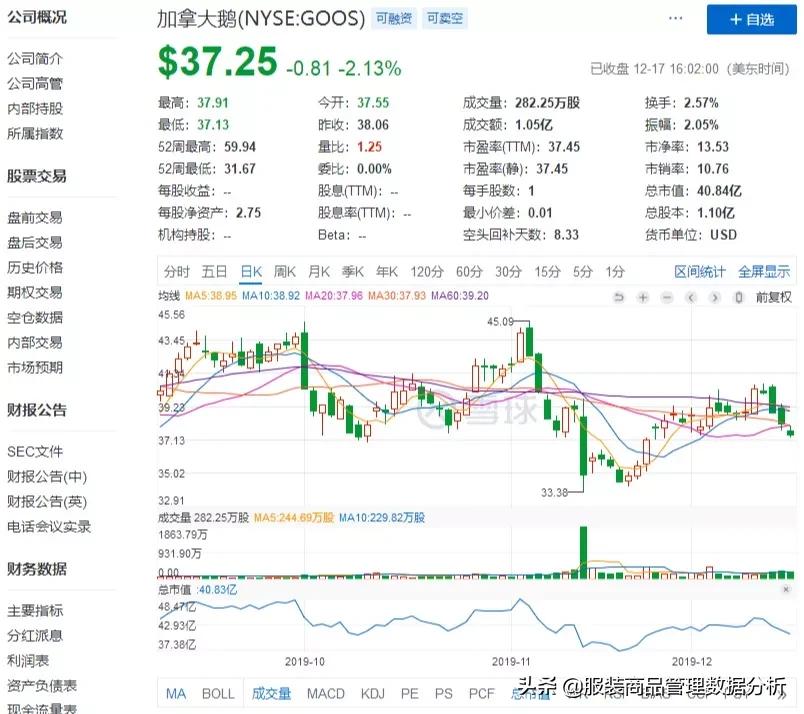Select the 120分 chart tab

pos(427,271)
